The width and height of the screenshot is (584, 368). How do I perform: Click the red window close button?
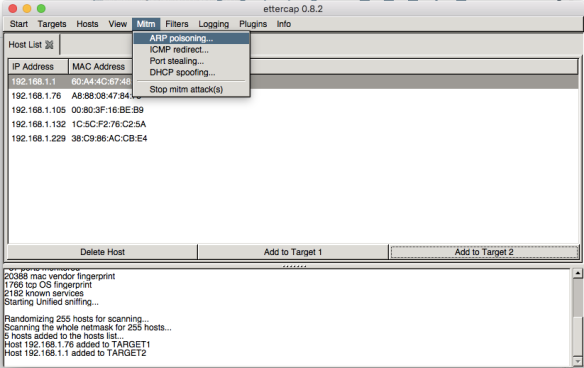pos(13,8)
